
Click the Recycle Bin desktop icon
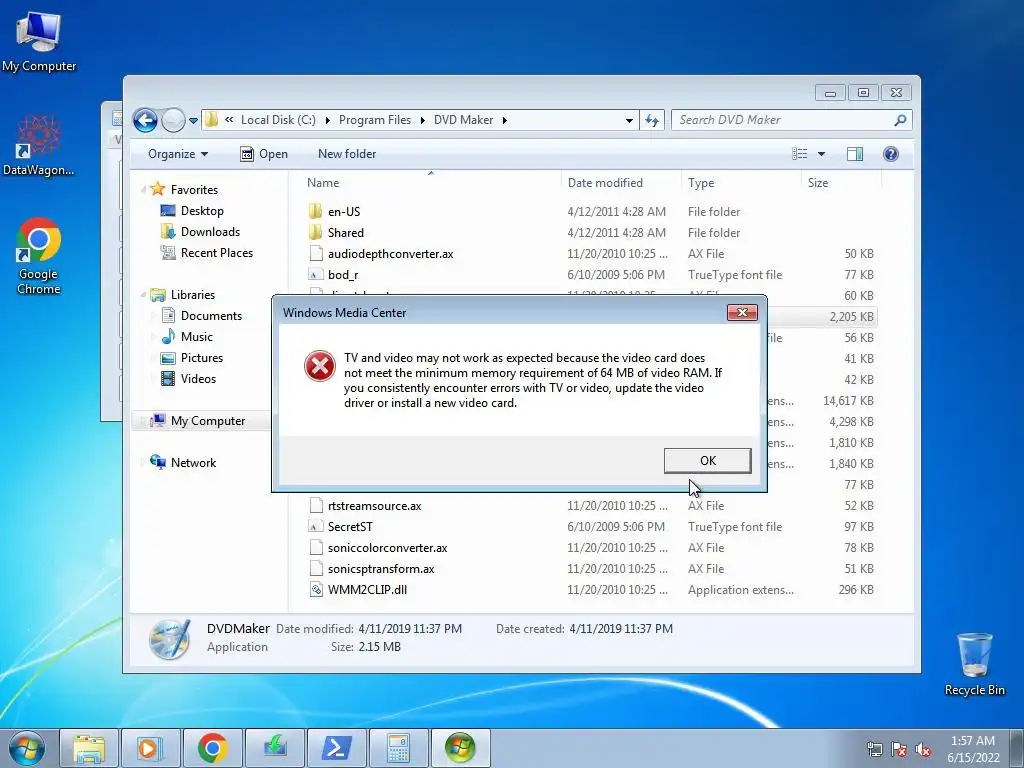point(974,664)
